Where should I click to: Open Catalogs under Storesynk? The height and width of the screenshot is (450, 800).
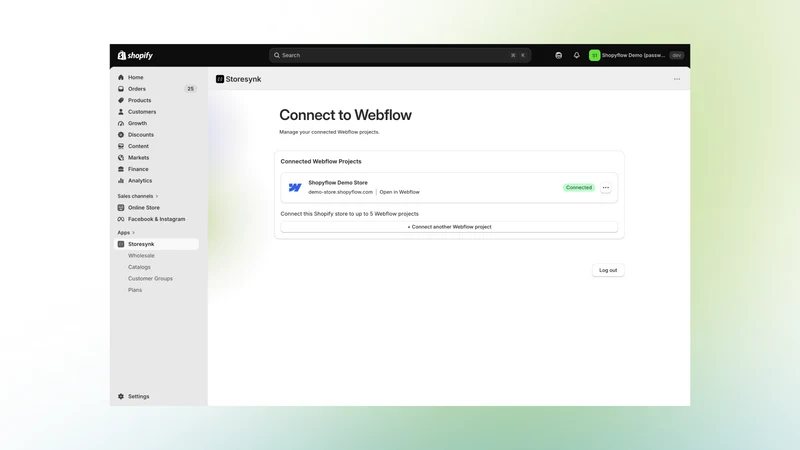pos(139,267)
